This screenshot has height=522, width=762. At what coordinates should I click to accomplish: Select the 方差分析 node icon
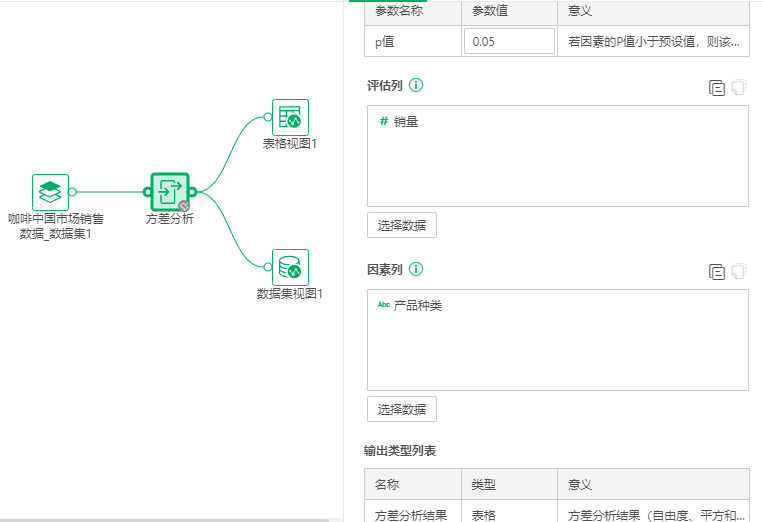click(x=169, y=191)
